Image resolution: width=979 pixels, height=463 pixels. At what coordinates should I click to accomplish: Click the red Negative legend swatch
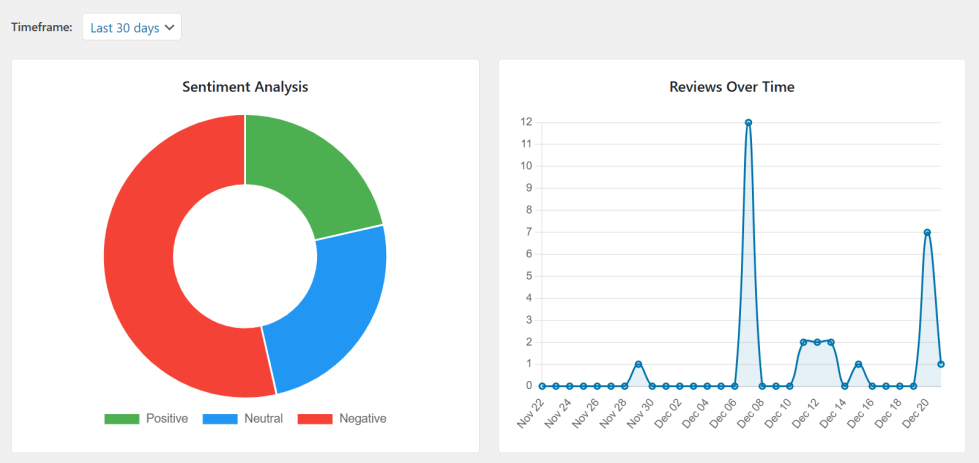coord(315,419)
